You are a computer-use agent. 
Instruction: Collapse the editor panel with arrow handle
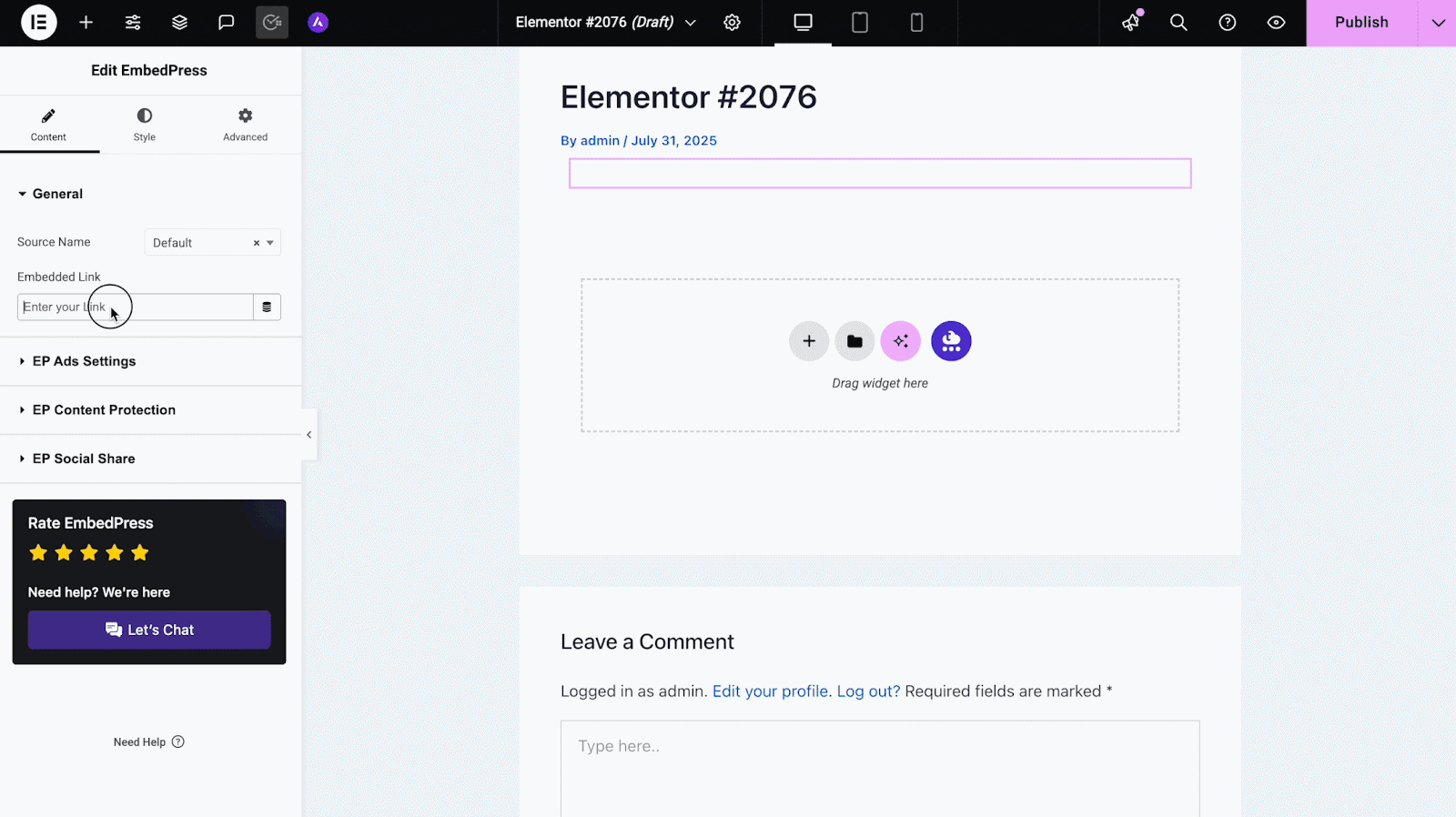pyautogui.click(x=309, y=435)
